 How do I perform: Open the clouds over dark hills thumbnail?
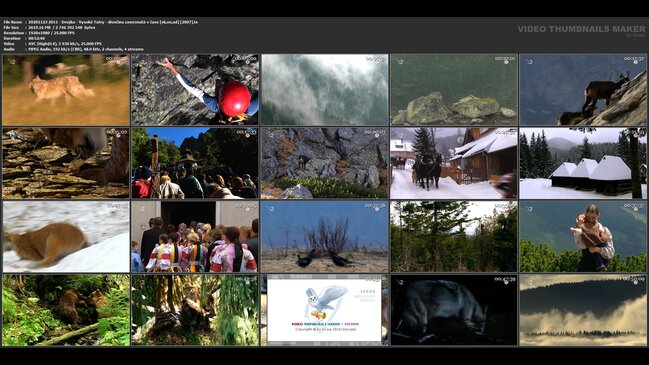coord(583,310)
